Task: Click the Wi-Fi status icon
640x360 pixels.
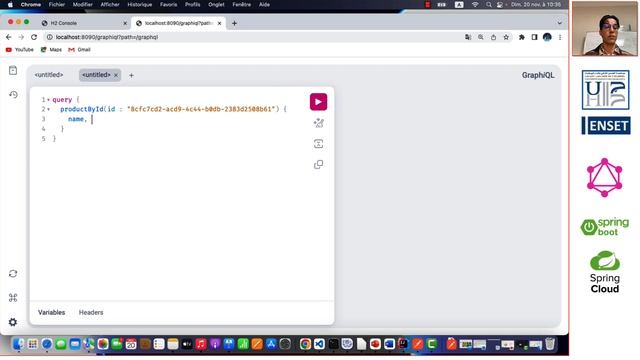Action: point(475,4)
